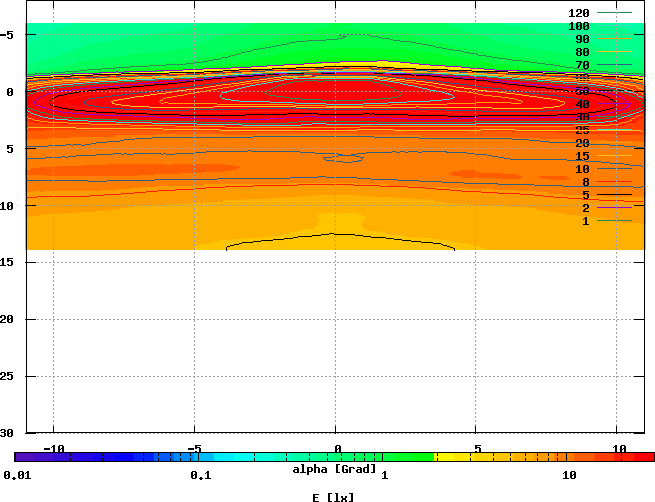Click the y-axis tick label 20
Image resolution: width=655 pixels, height=502 pixels.
coord(7,319)
